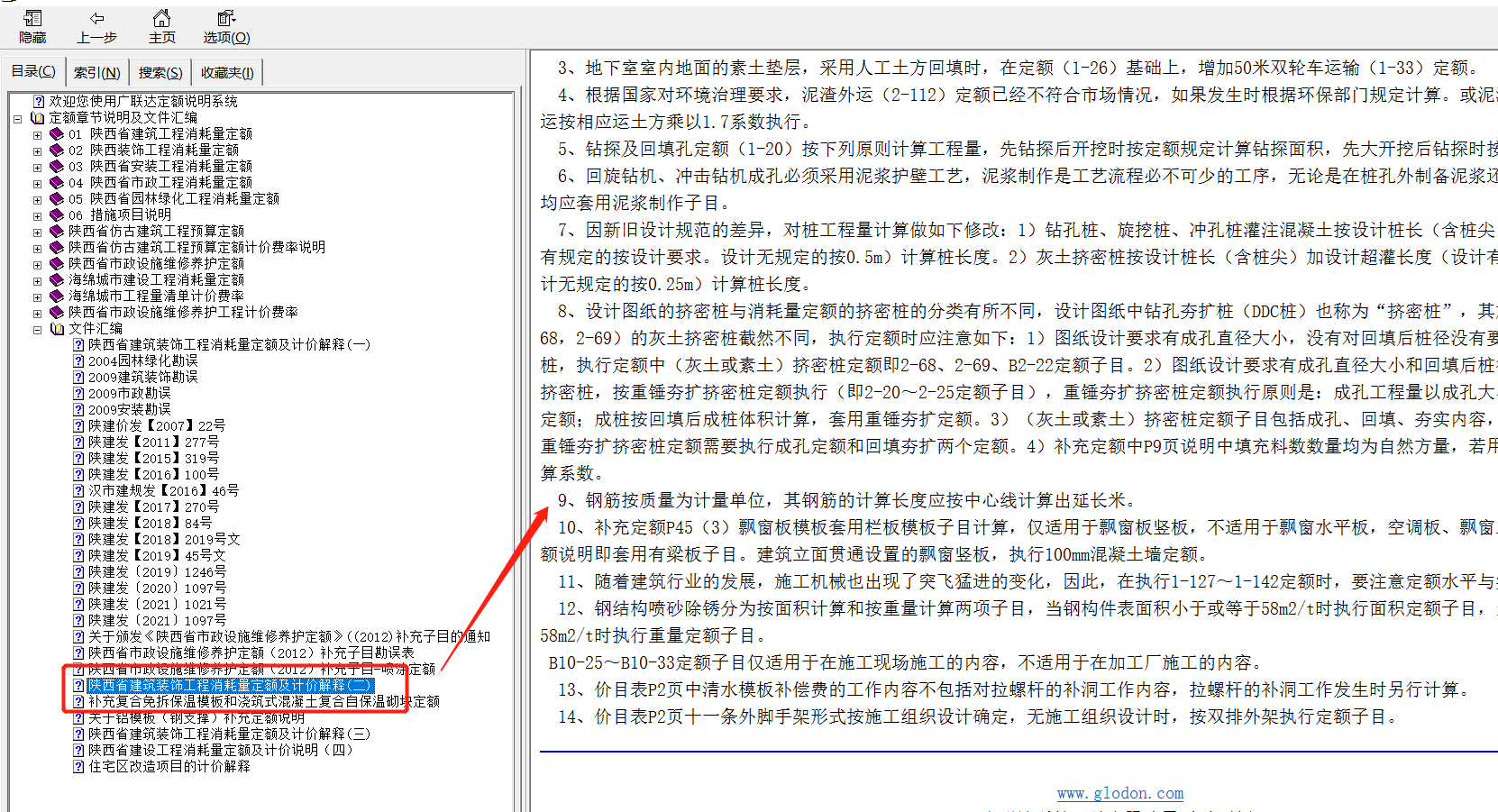The width and height of the screenshot is (1498, 812).
Task: Click the page icon of 陕建发【2015】319号
Action: 78,458
